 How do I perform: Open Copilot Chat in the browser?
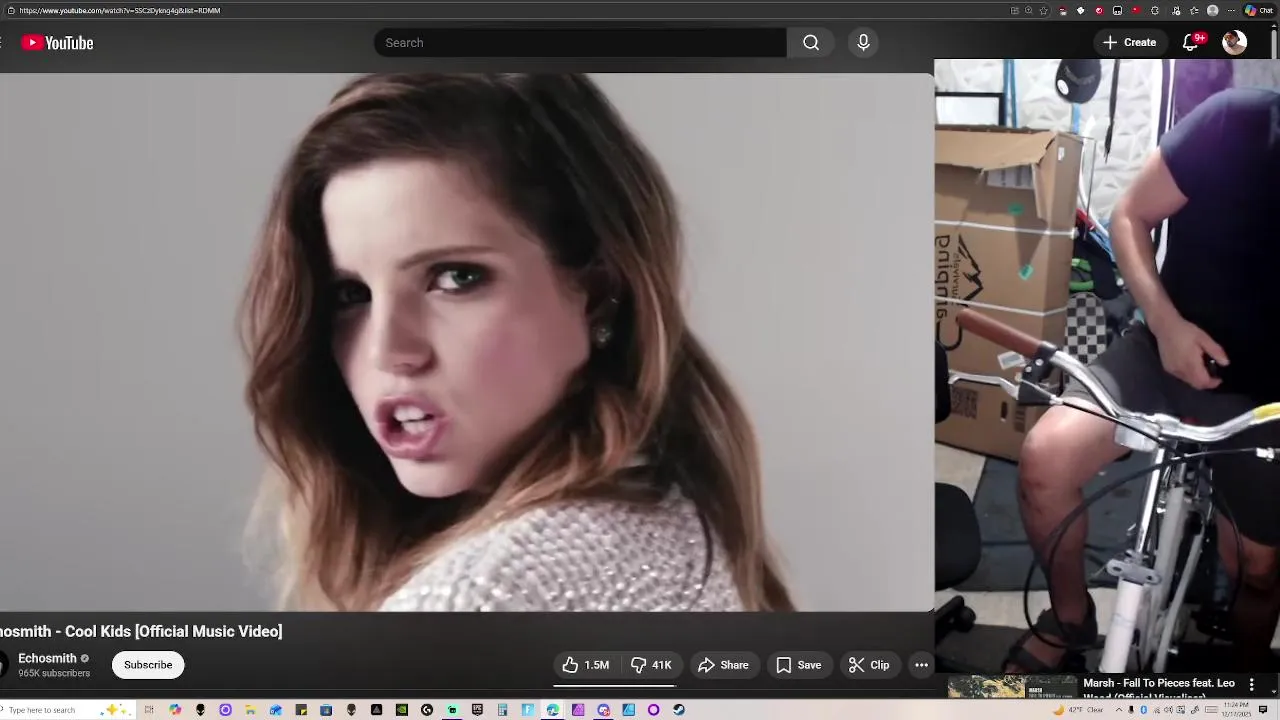(x=1259, y=10)
